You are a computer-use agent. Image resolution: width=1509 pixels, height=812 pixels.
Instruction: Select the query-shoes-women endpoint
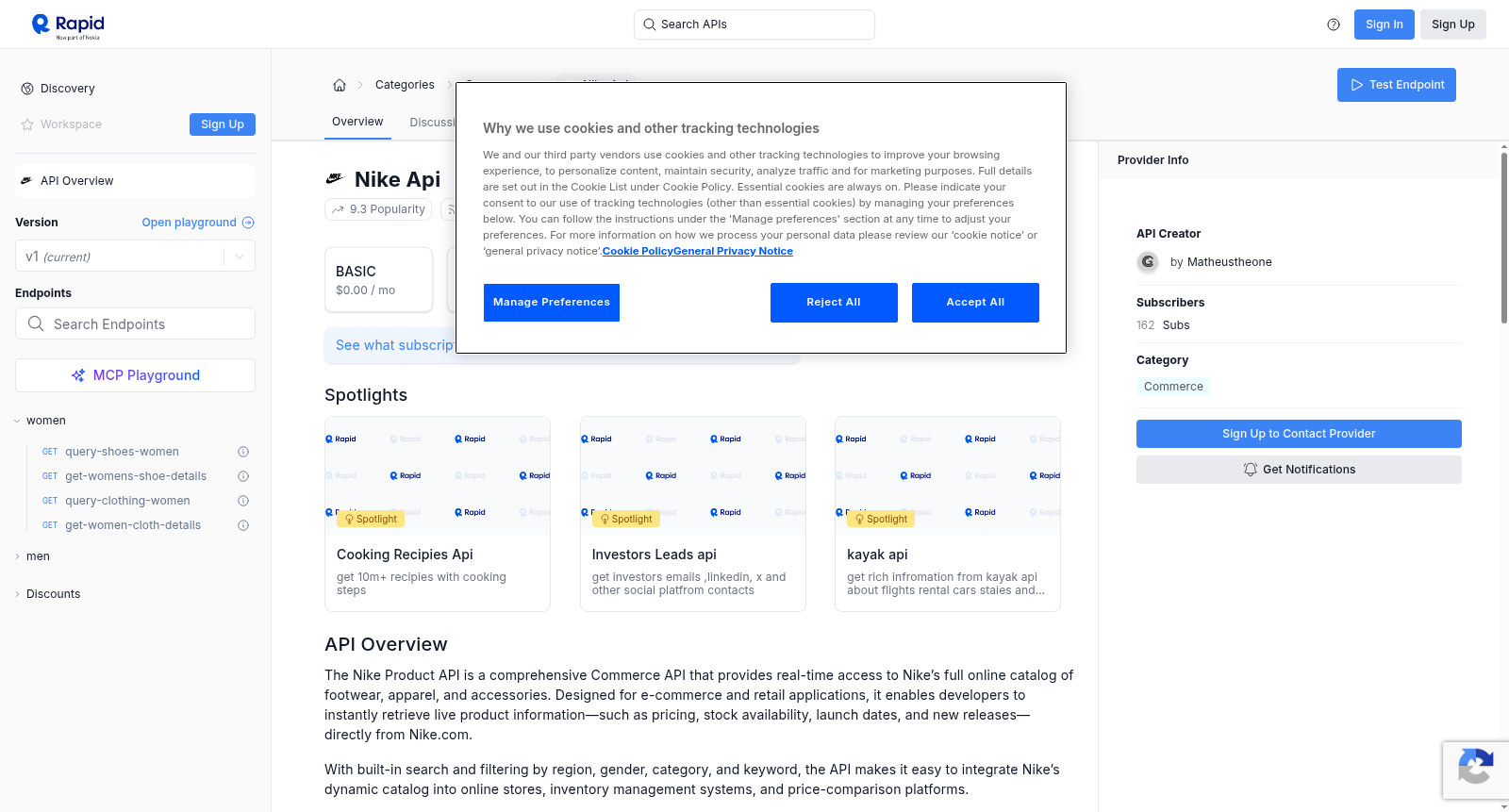[122, 452]
